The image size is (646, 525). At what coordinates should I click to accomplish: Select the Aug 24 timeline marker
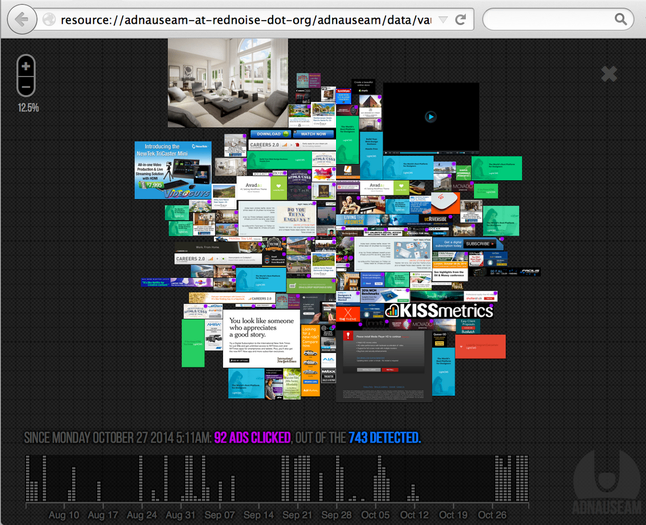pos(142,515)
